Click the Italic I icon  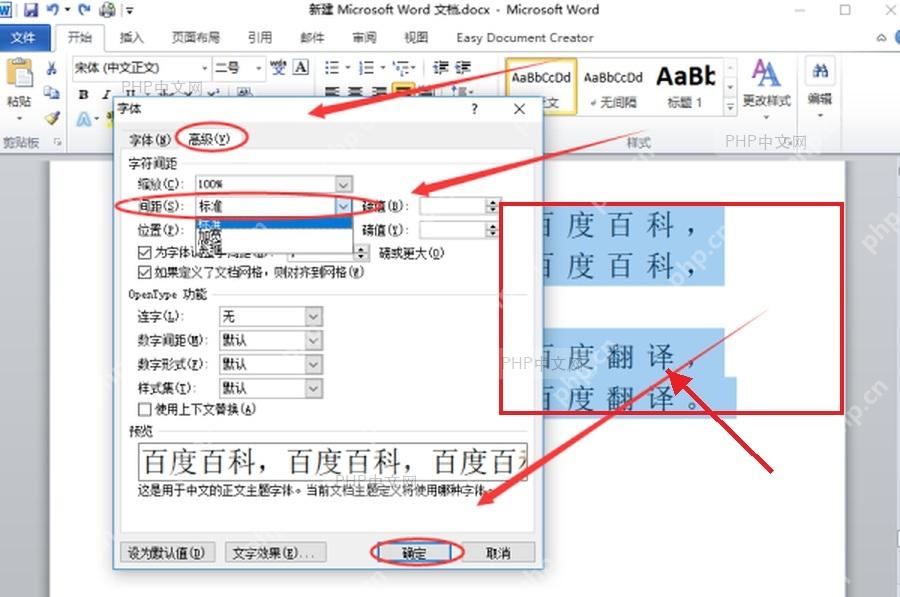pyautogui.click(x=106, y=95)
